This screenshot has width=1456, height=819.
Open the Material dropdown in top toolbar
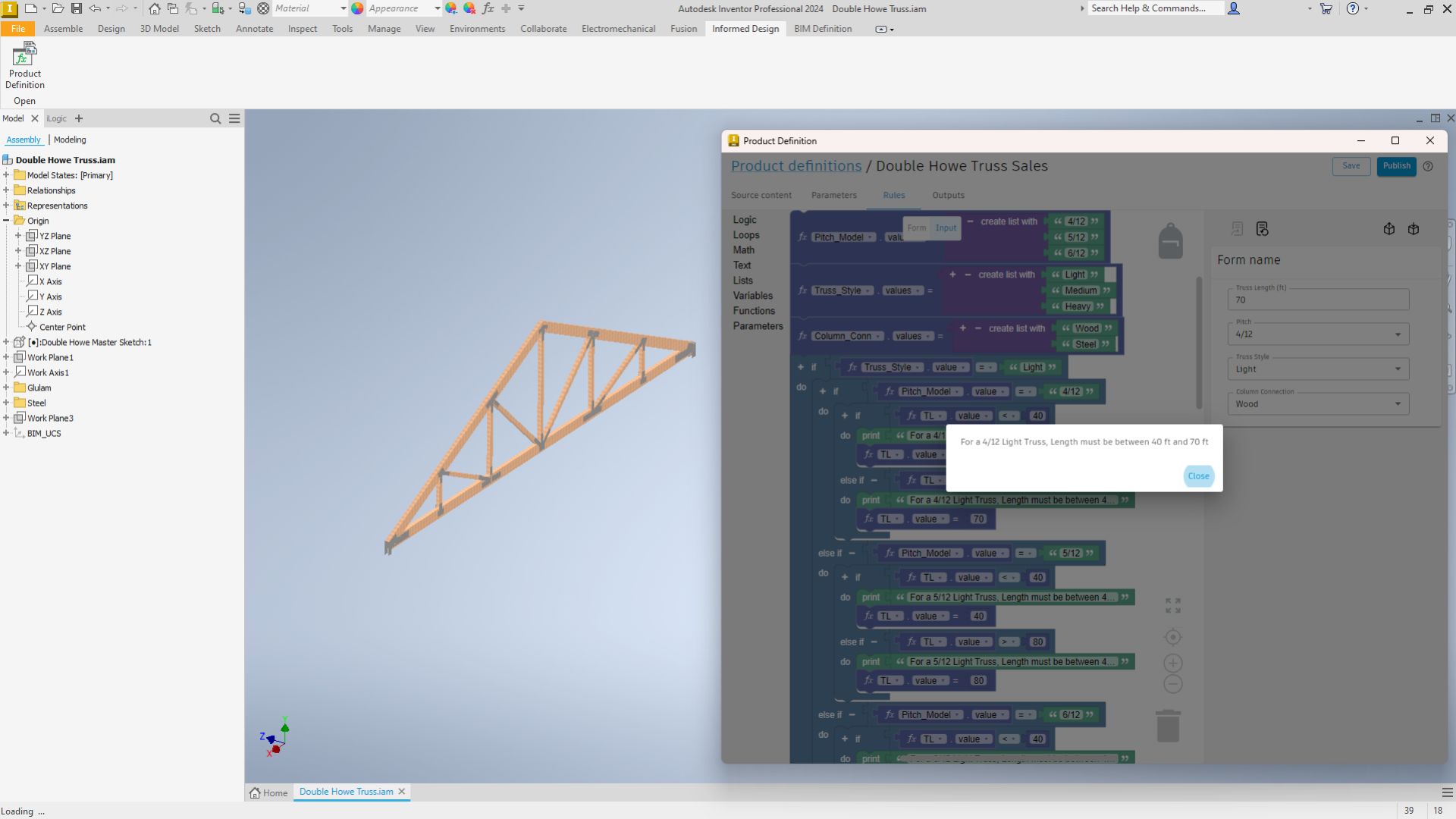(343, 8)
